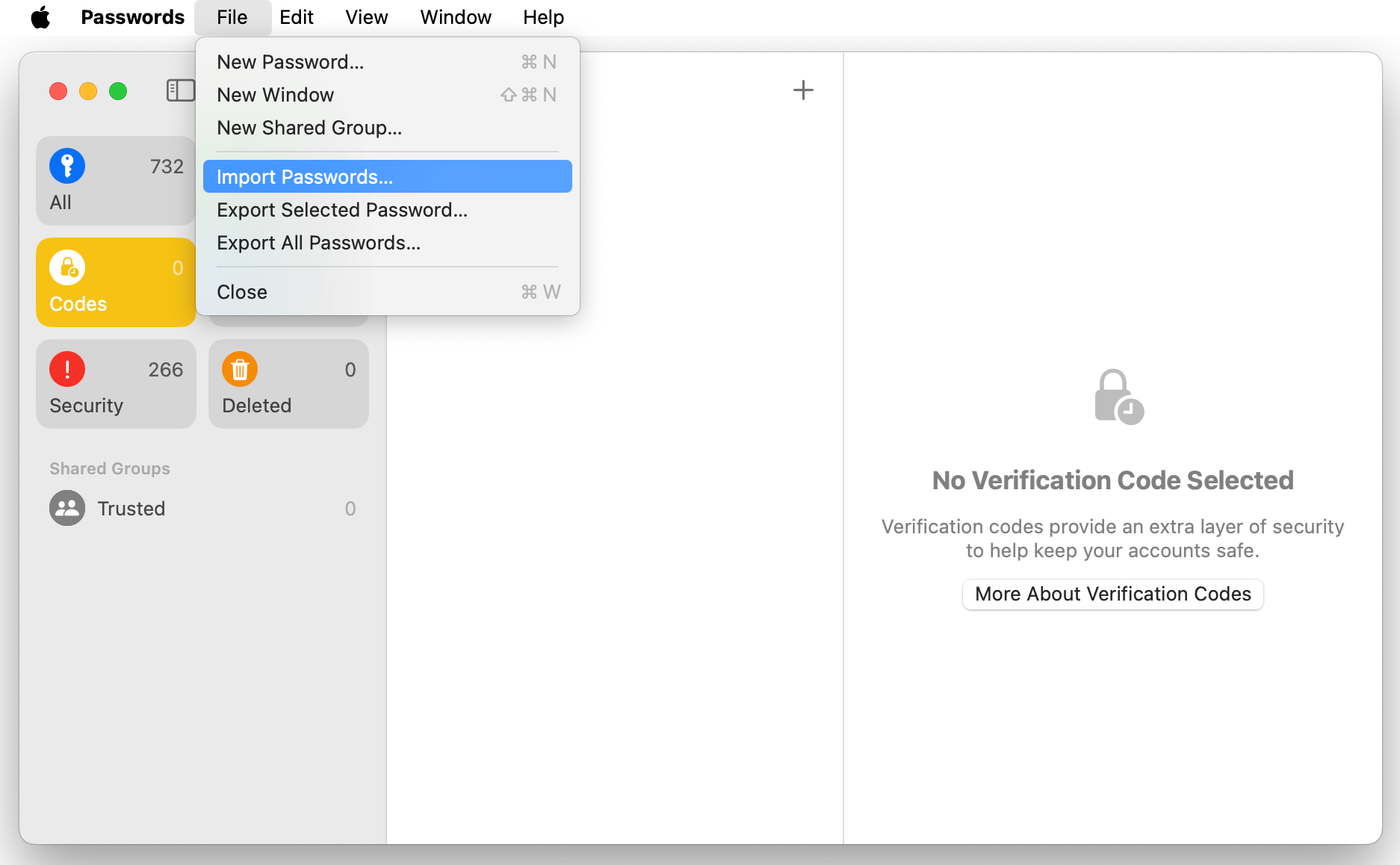This screenshot has height=865, width=1400.
Task: Toggle the sidebar visibility icon
Action: coord(179,90)
